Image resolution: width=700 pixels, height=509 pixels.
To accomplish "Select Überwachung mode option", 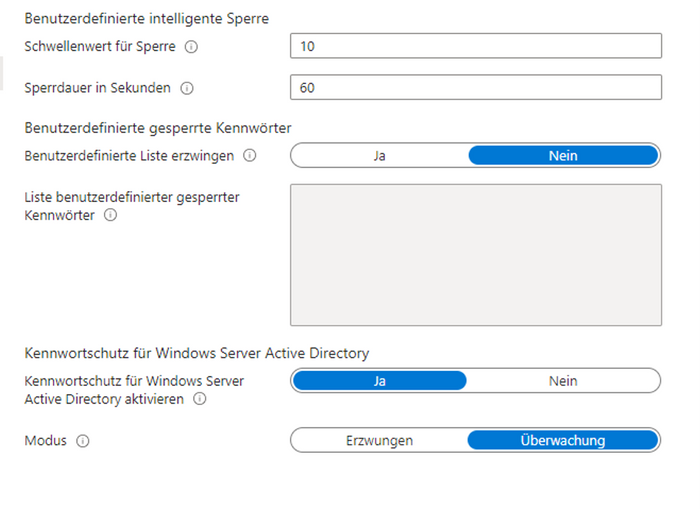I will [563, 440].
